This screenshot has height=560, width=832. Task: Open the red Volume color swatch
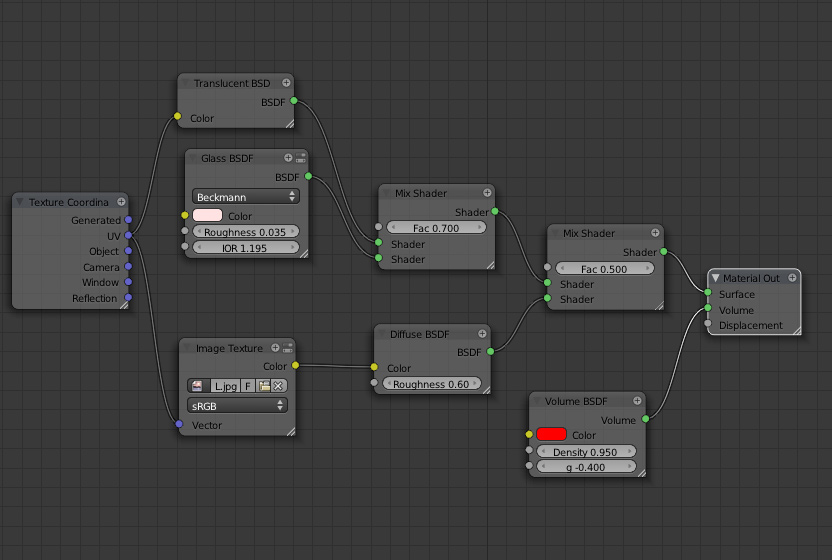pyautogui.click(x=551, y=434)
